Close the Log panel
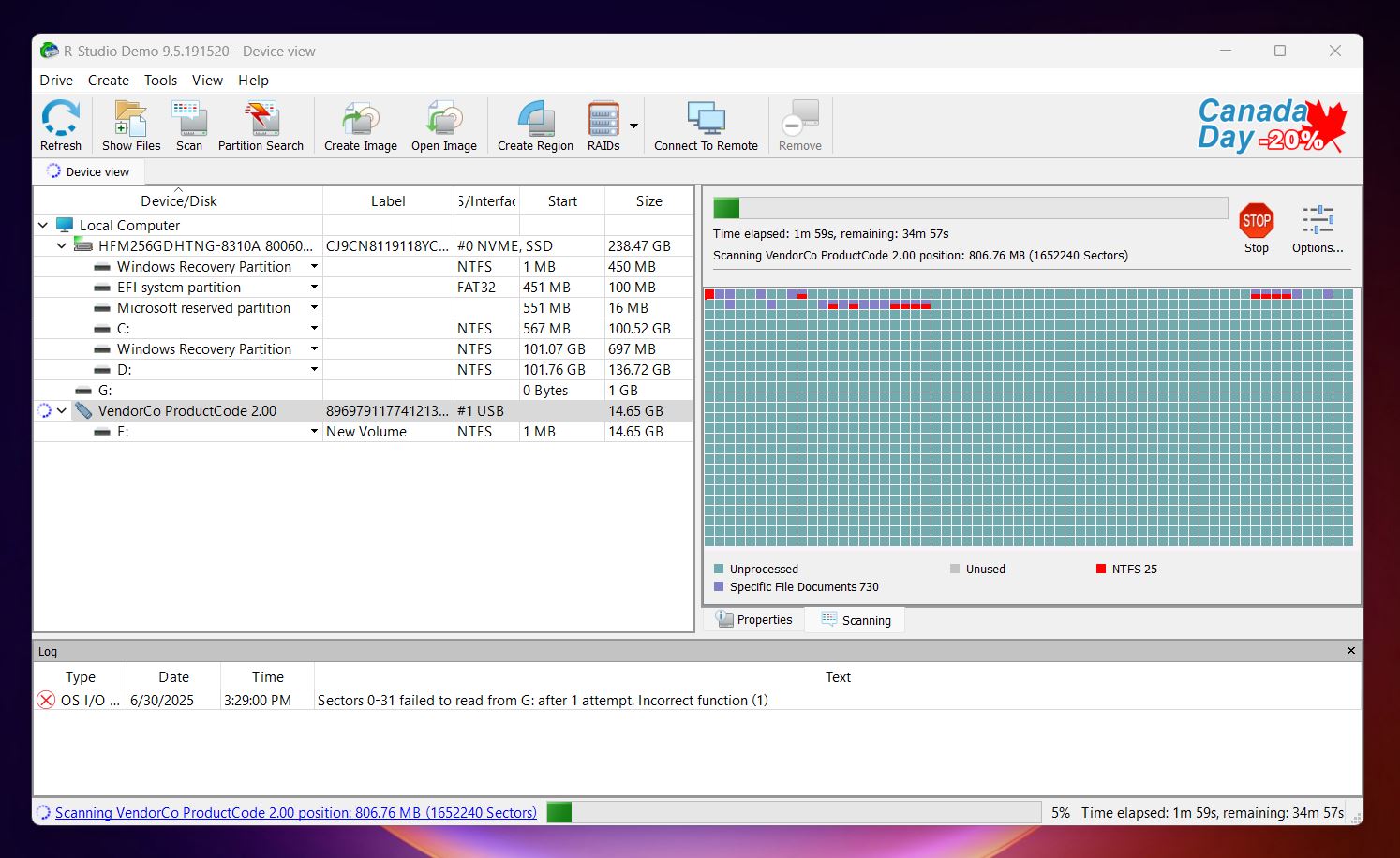1400x858 pixels. pyautogui.click(x=1350, y=651)
